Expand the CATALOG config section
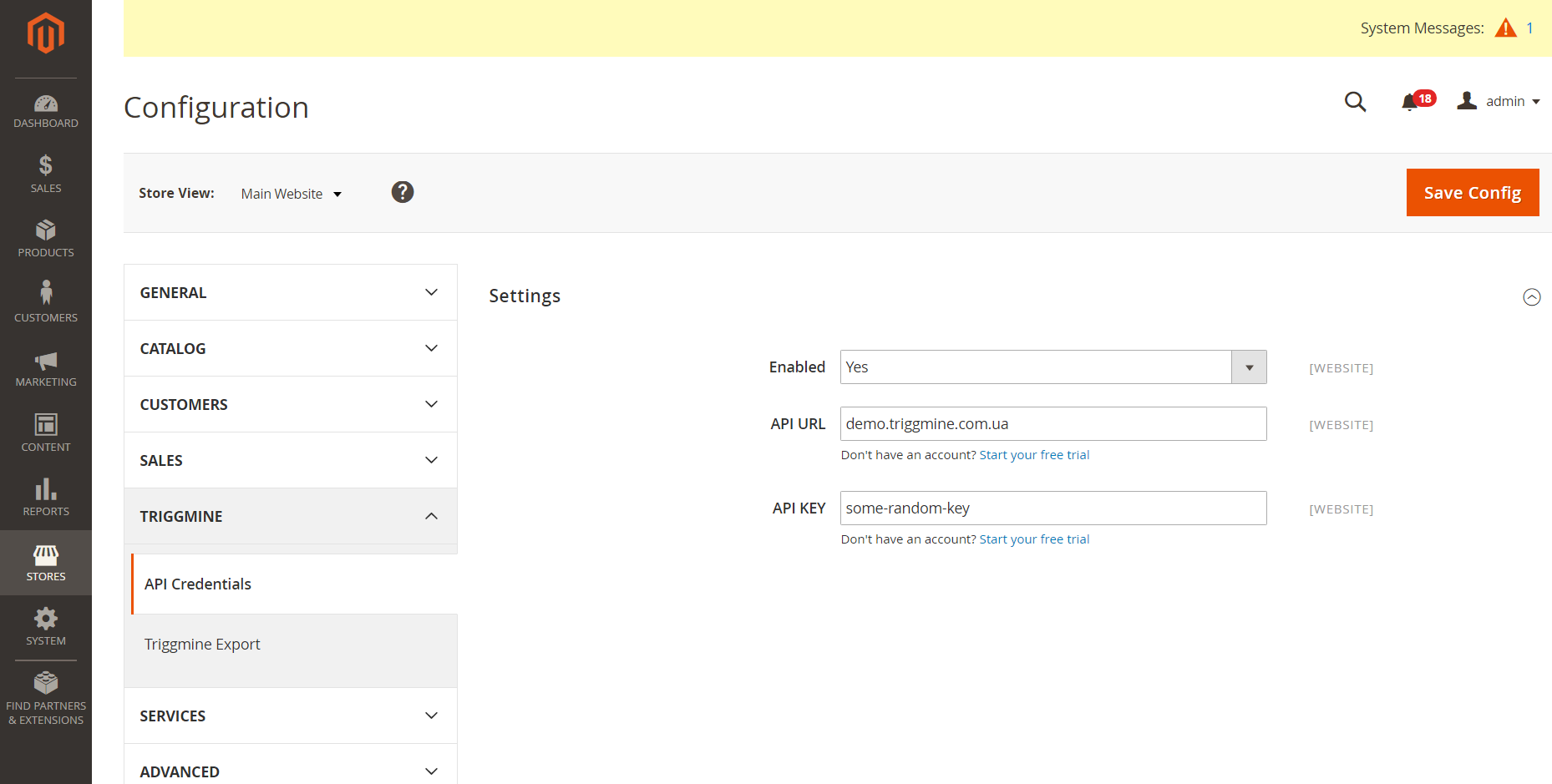Screen dimensions: 1552x784 291,348
